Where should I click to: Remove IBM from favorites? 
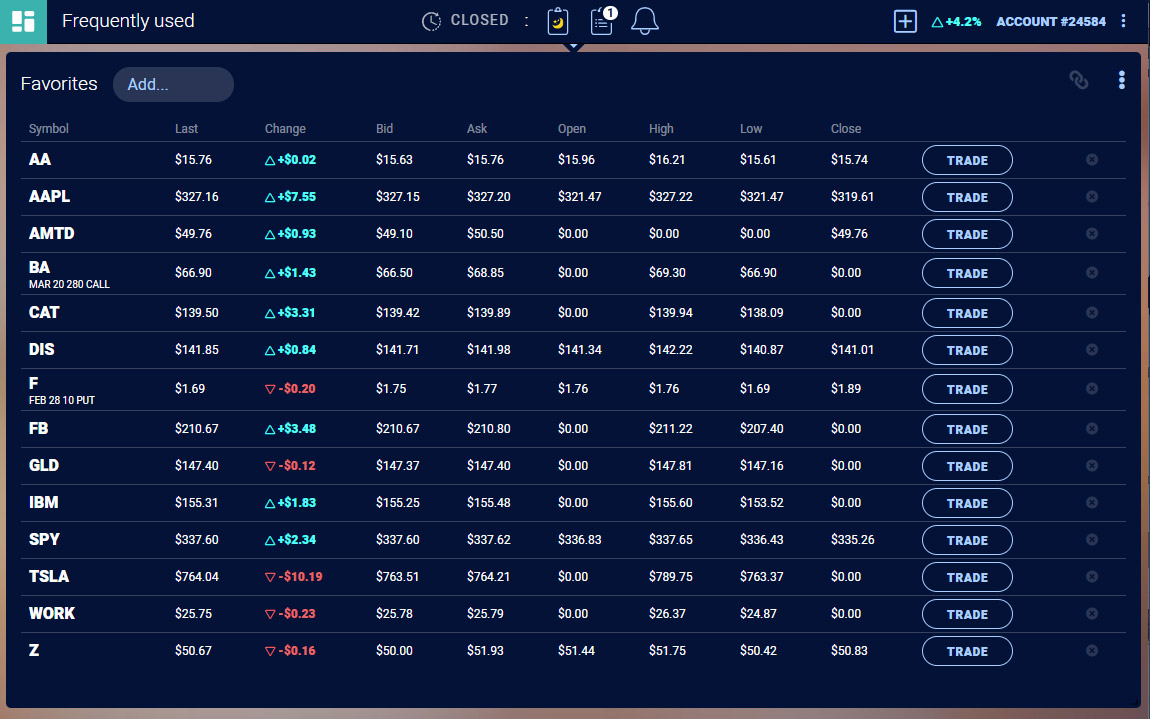pos(1092,503)
